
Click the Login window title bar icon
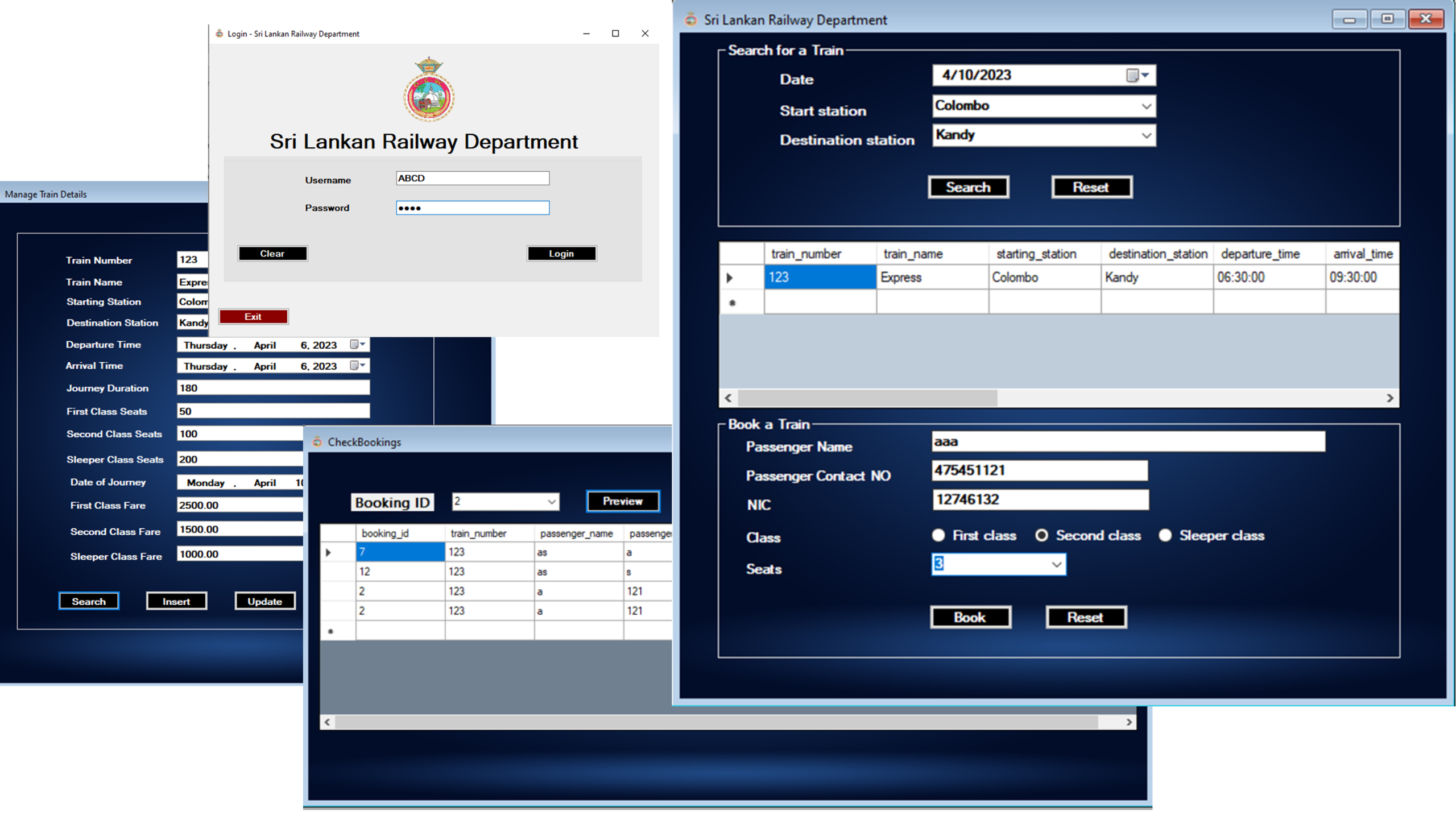tap(219, 33)
